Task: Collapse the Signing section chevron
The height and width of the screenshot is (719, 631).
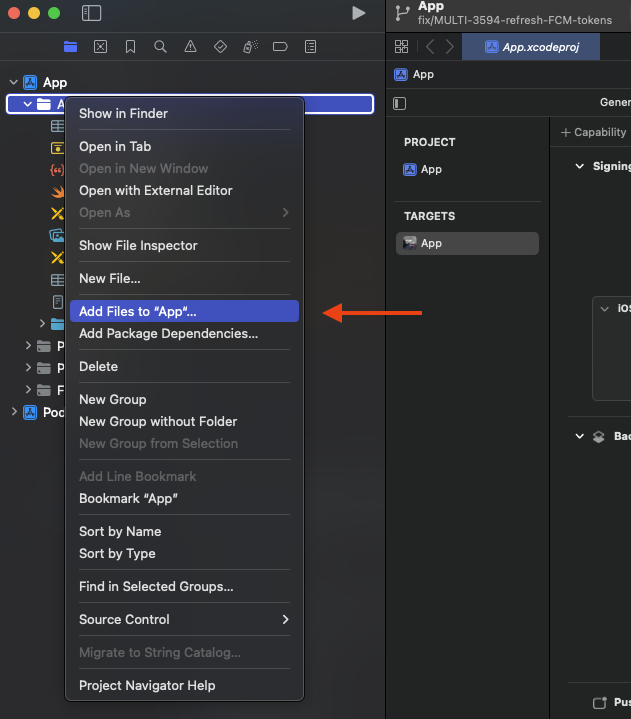Action: pos(580,166)
